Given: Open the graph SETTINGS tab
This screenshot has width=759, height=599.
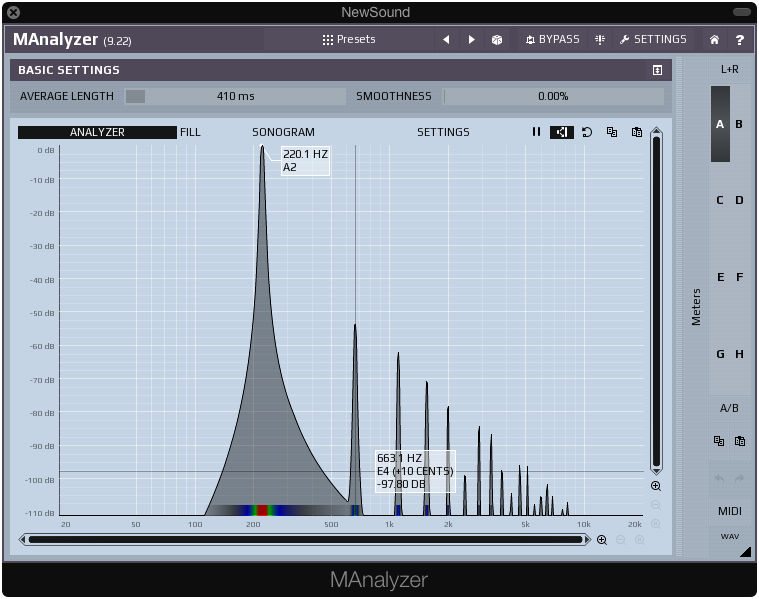Looking at the screenshot, I should pyautogui.click(x=443, y=132).
